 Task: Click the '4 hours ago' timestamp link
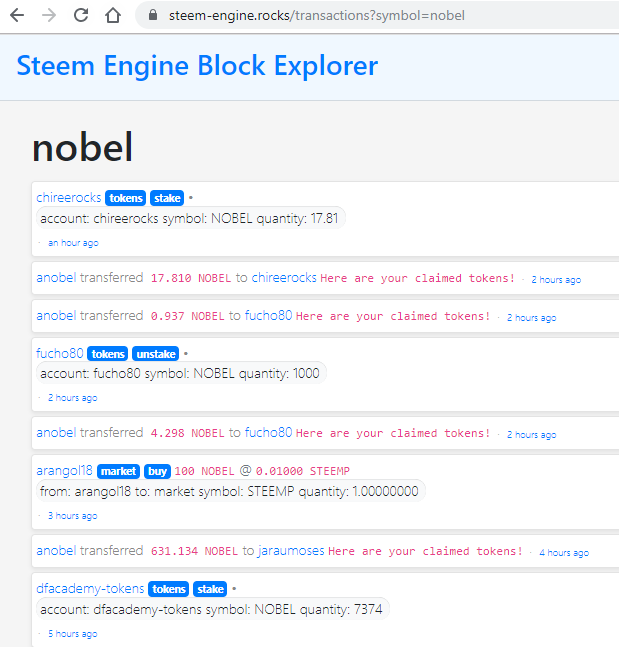click(x=564, y=552)
